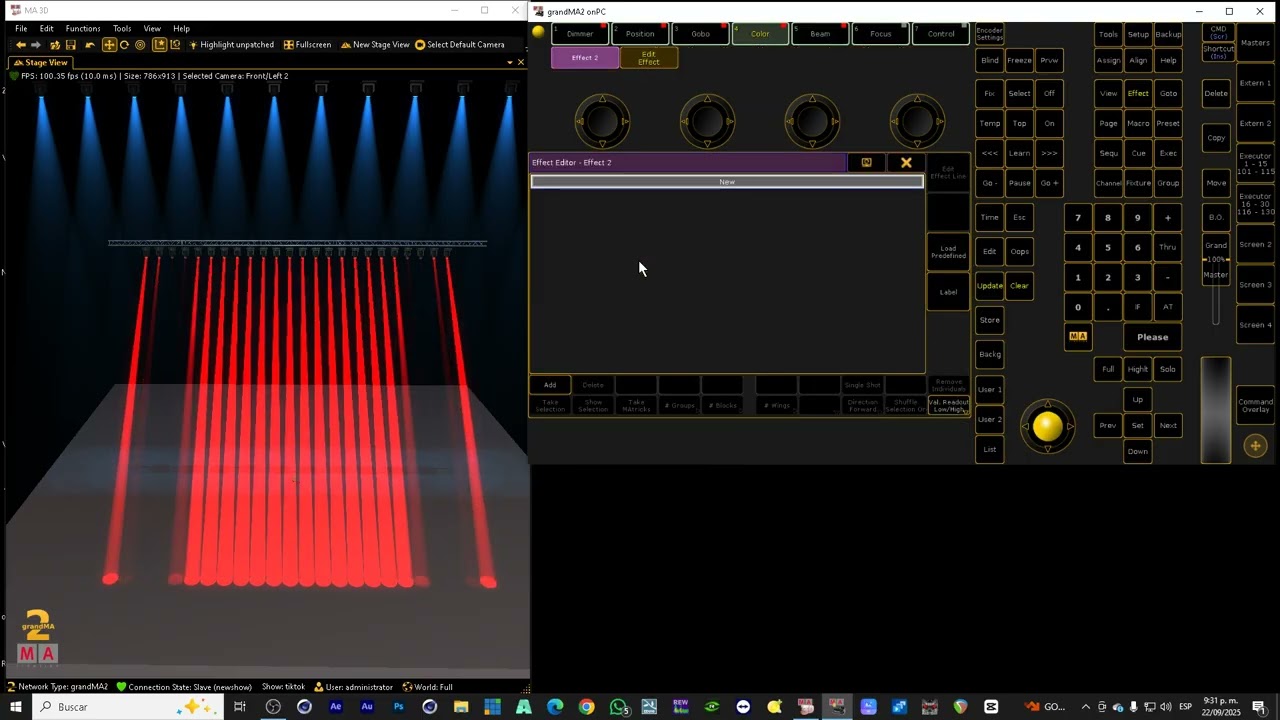Toggle Direction Forward option
The image size is (1280, 720).
(862, 405)
